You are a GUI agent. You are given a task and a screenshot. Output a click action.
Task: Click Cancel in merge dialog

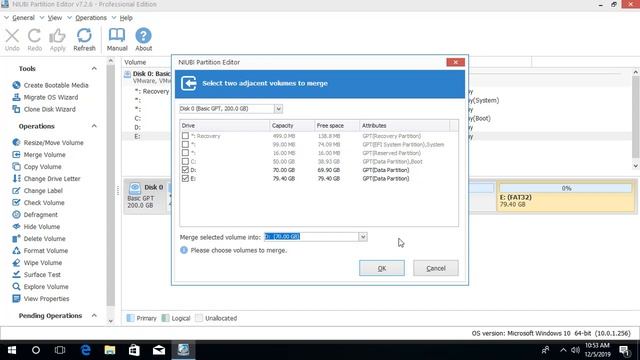[436, 268]
